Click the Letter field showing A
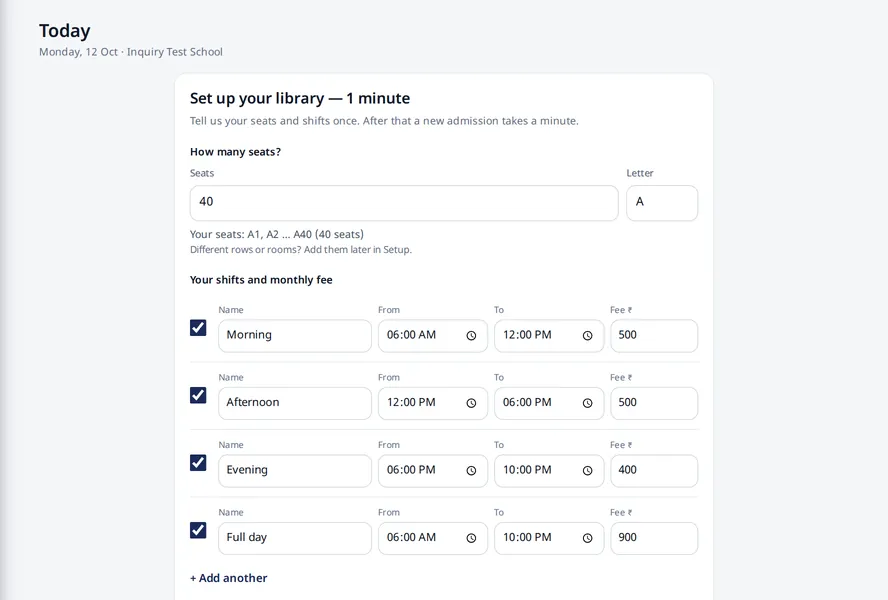This screenshot has height=600, width=888. coord(662,203)
